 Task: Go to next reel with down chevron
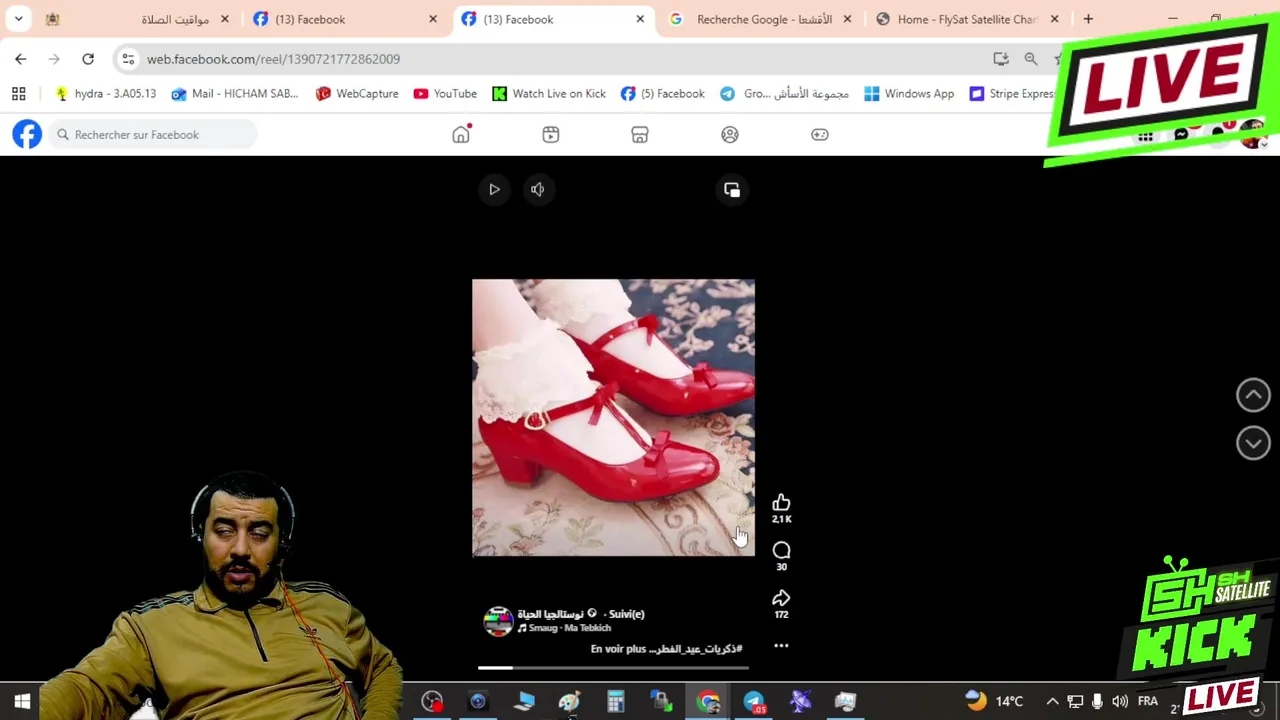pos(1253,443)
